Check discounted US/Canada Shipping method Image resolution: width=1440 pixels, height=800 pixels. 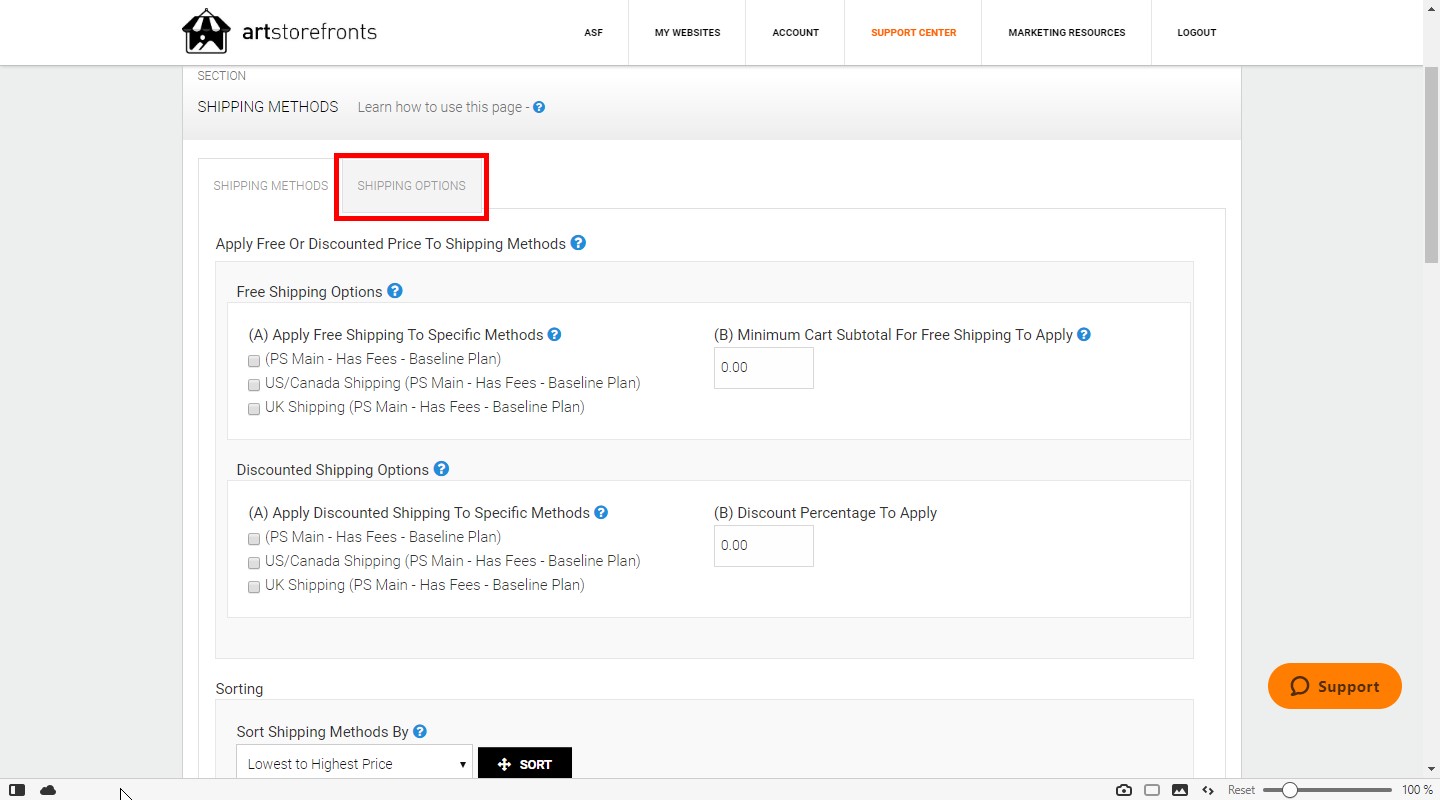[254, 563]
